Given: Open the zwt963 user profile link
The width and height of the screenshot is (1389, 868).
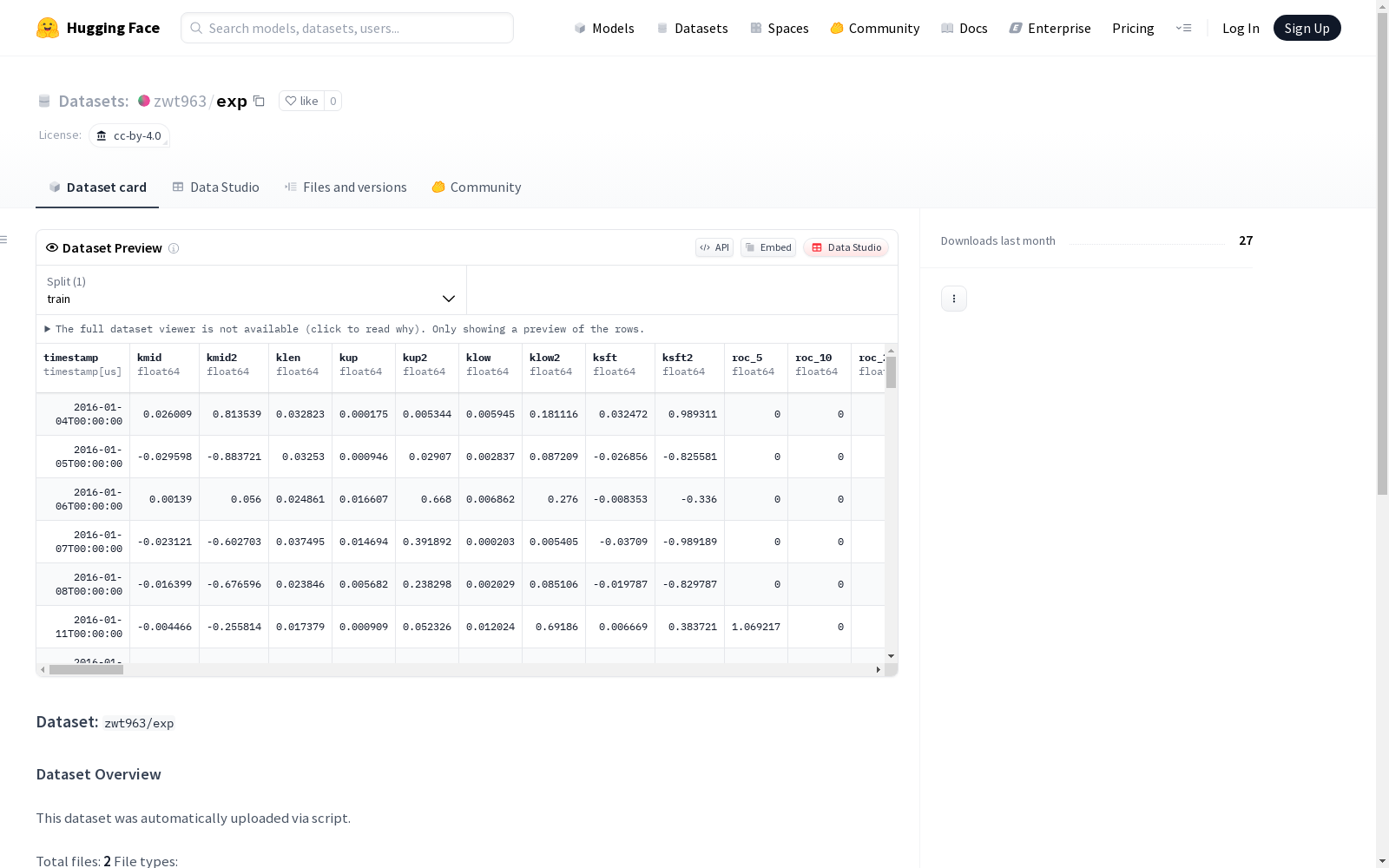Looking at the screenshot, I should [x=180, y=101].
